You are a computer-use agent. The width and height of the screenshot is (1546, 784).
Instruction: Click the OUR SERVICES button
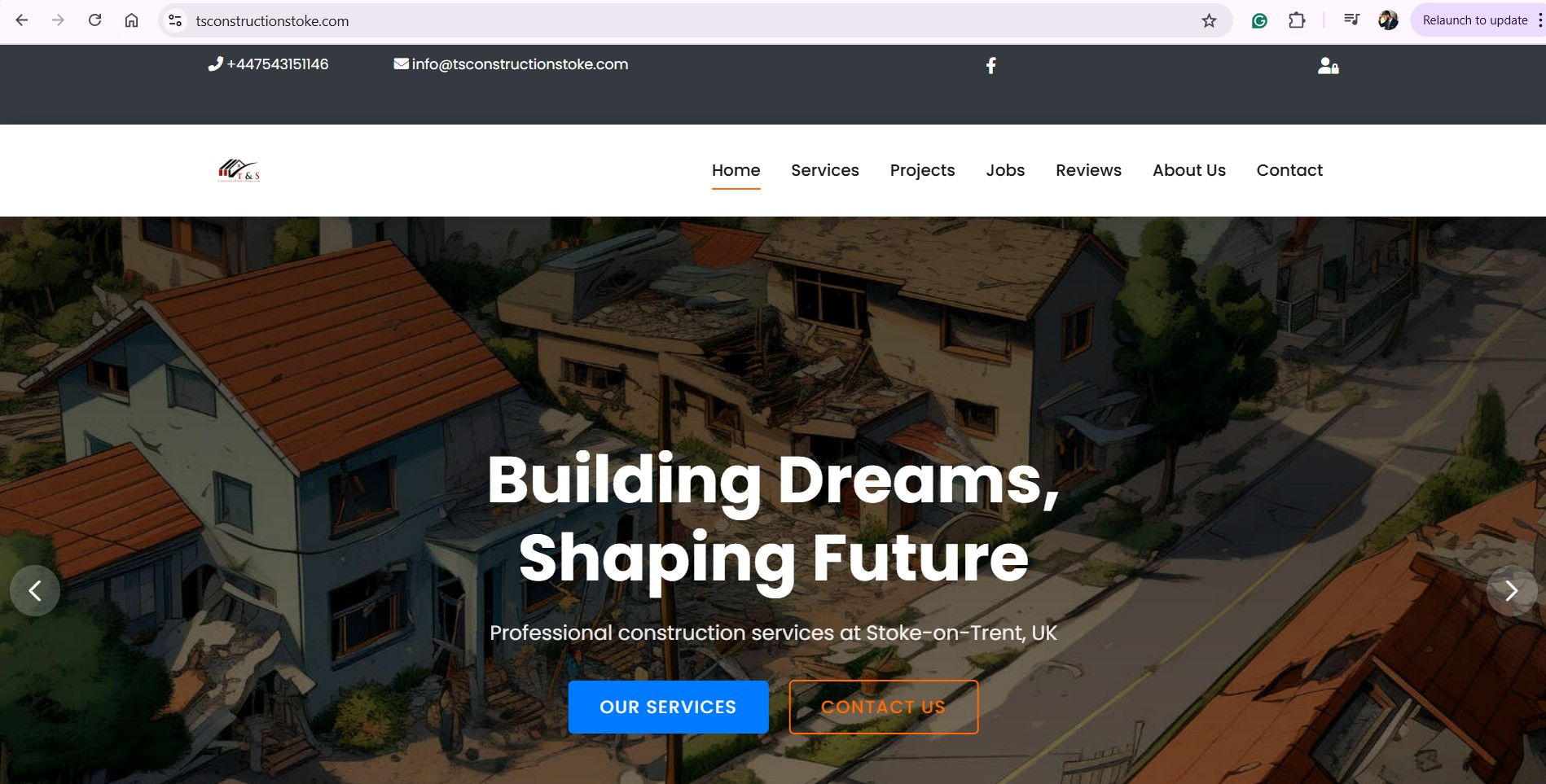(668, 707)
